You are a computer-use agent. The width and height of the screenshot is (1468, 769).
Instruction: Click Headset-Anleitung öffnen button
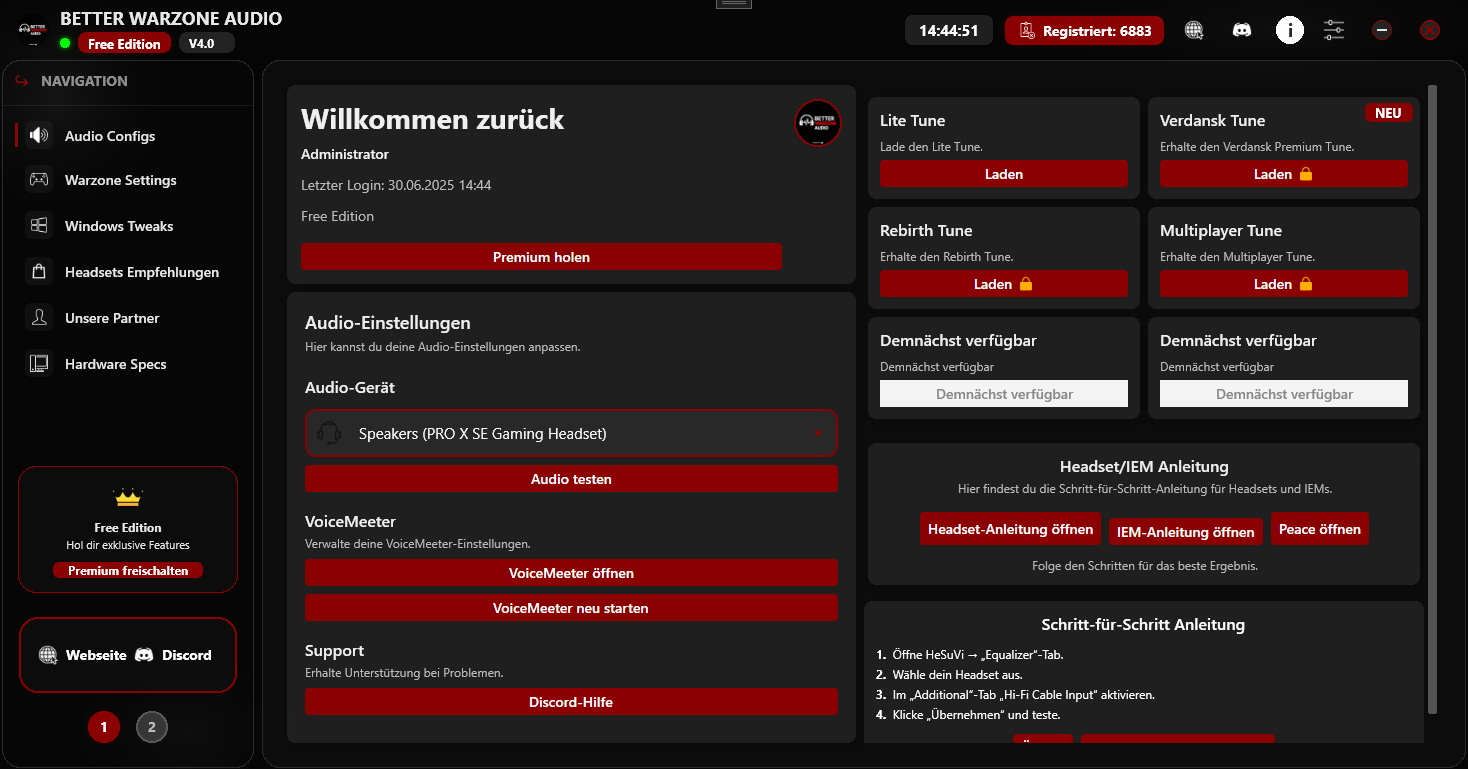pos(1010,529)
